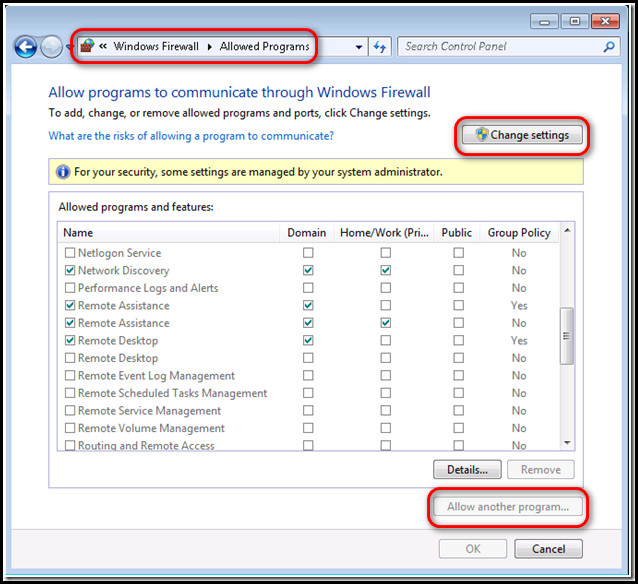Click the list scrollbar down arrow

tap(567, 443)
